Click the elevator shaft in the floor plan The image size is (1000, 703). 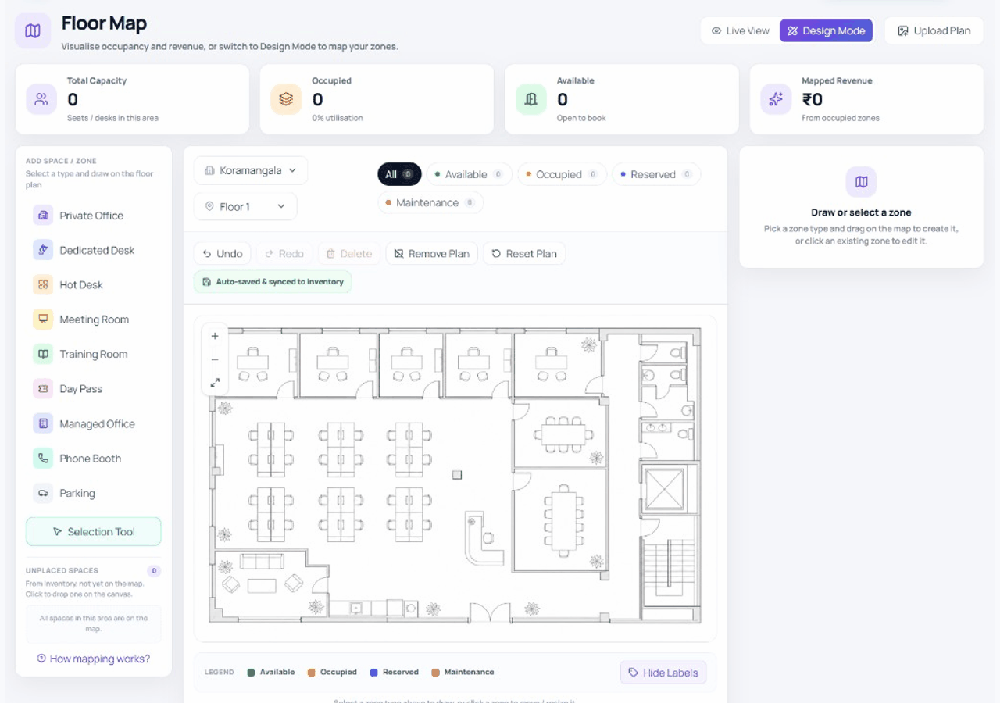pyautogui.click(x=664, y=489)
